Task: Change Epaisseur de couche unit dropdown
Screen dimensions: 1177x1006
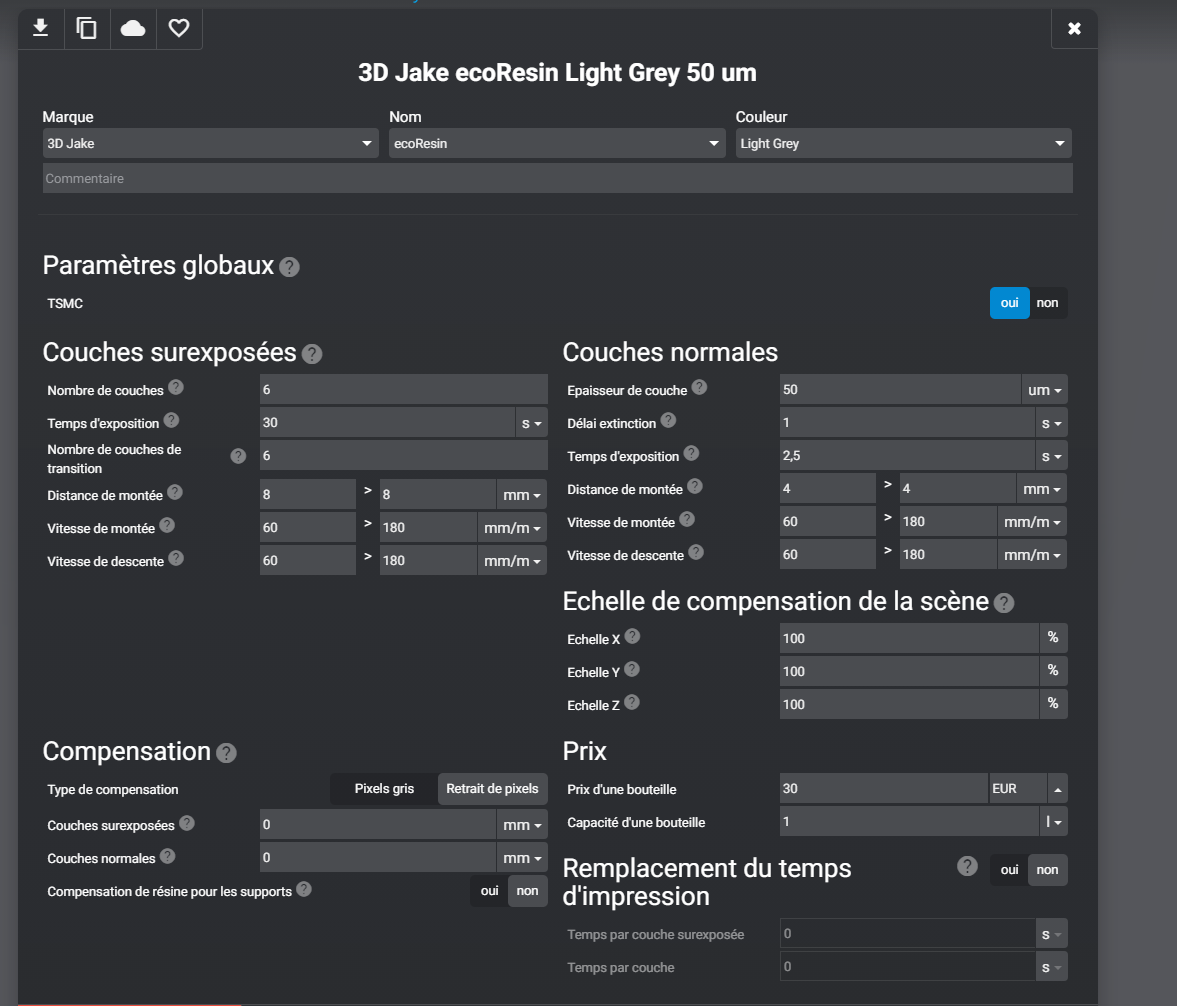Action: 1044,390
